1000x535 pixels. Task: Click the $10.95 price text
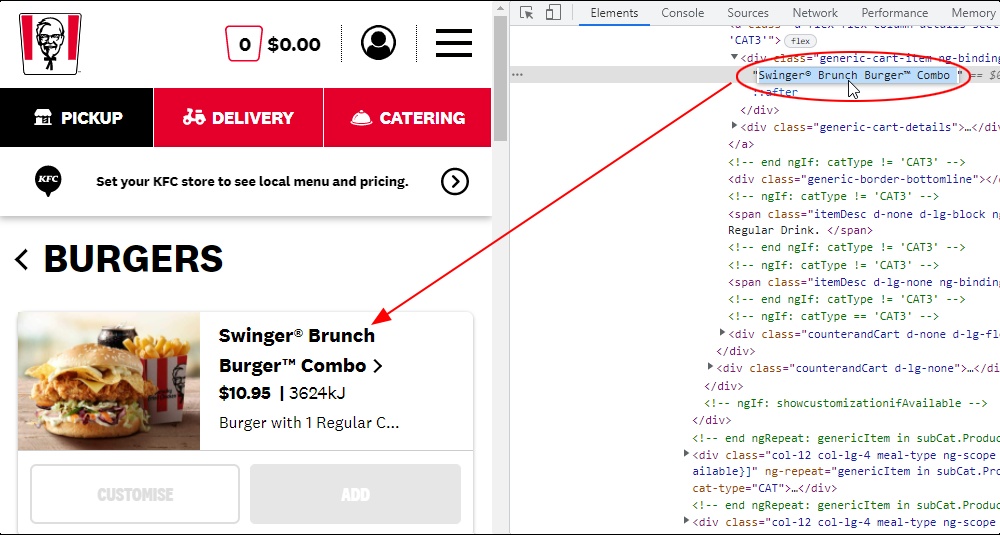coord(245,393)
